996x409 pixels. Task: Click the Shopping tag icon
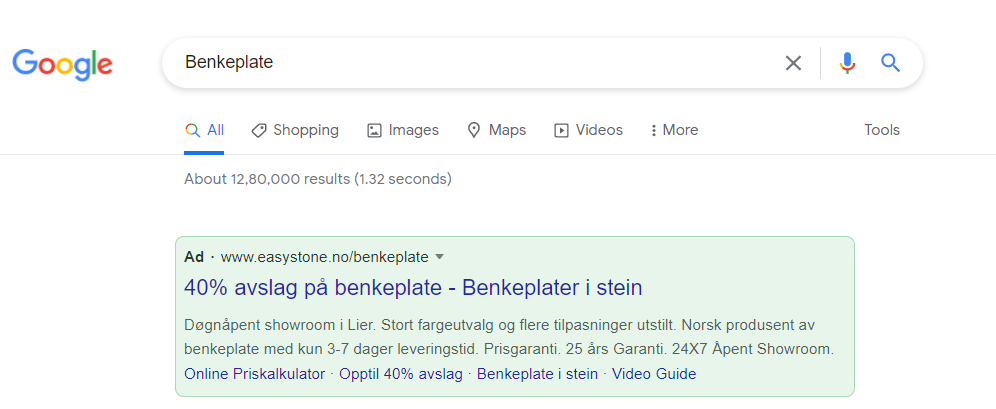(259, 131)
